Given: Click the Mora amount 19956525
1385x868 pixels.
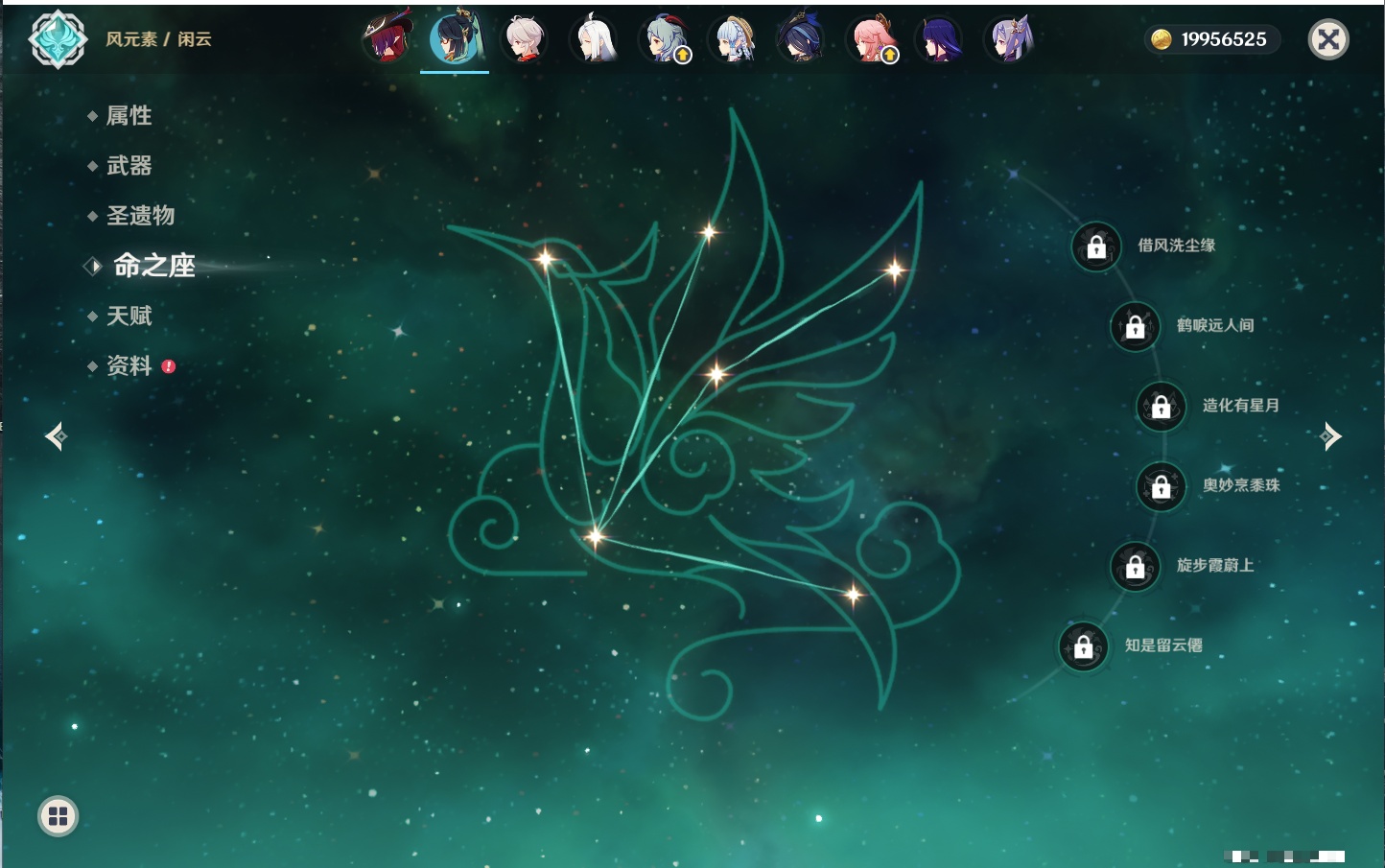Looking at the screenshot, I should (x=1224, y=39).
